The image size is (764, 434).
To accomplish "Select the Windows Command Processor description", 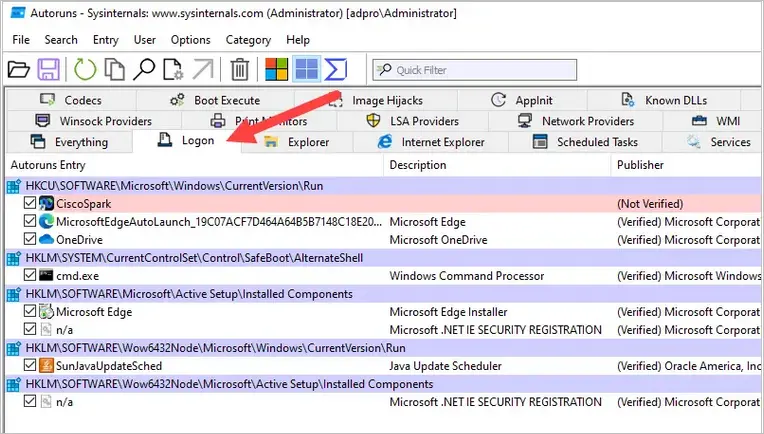I will coord(467,276).
